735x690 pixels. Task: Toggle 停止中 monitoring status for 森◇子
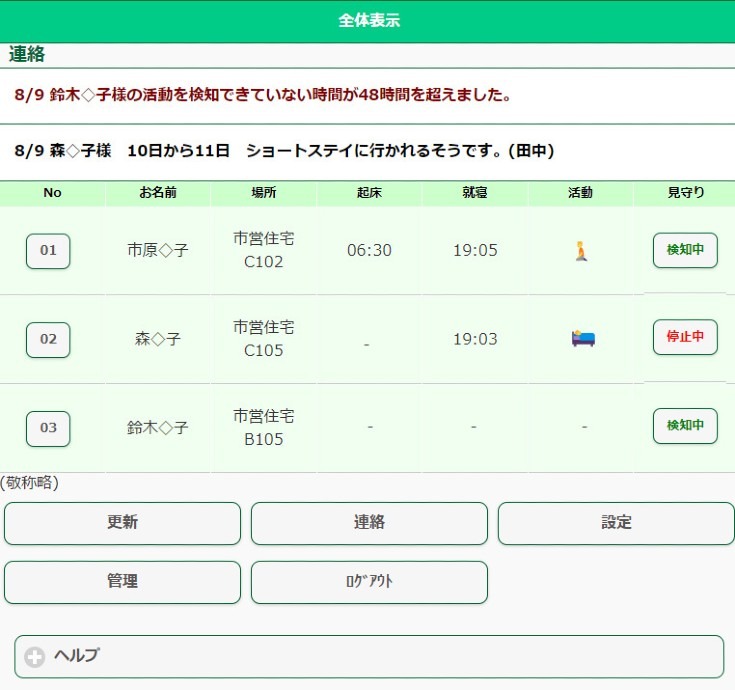(685, 337)
